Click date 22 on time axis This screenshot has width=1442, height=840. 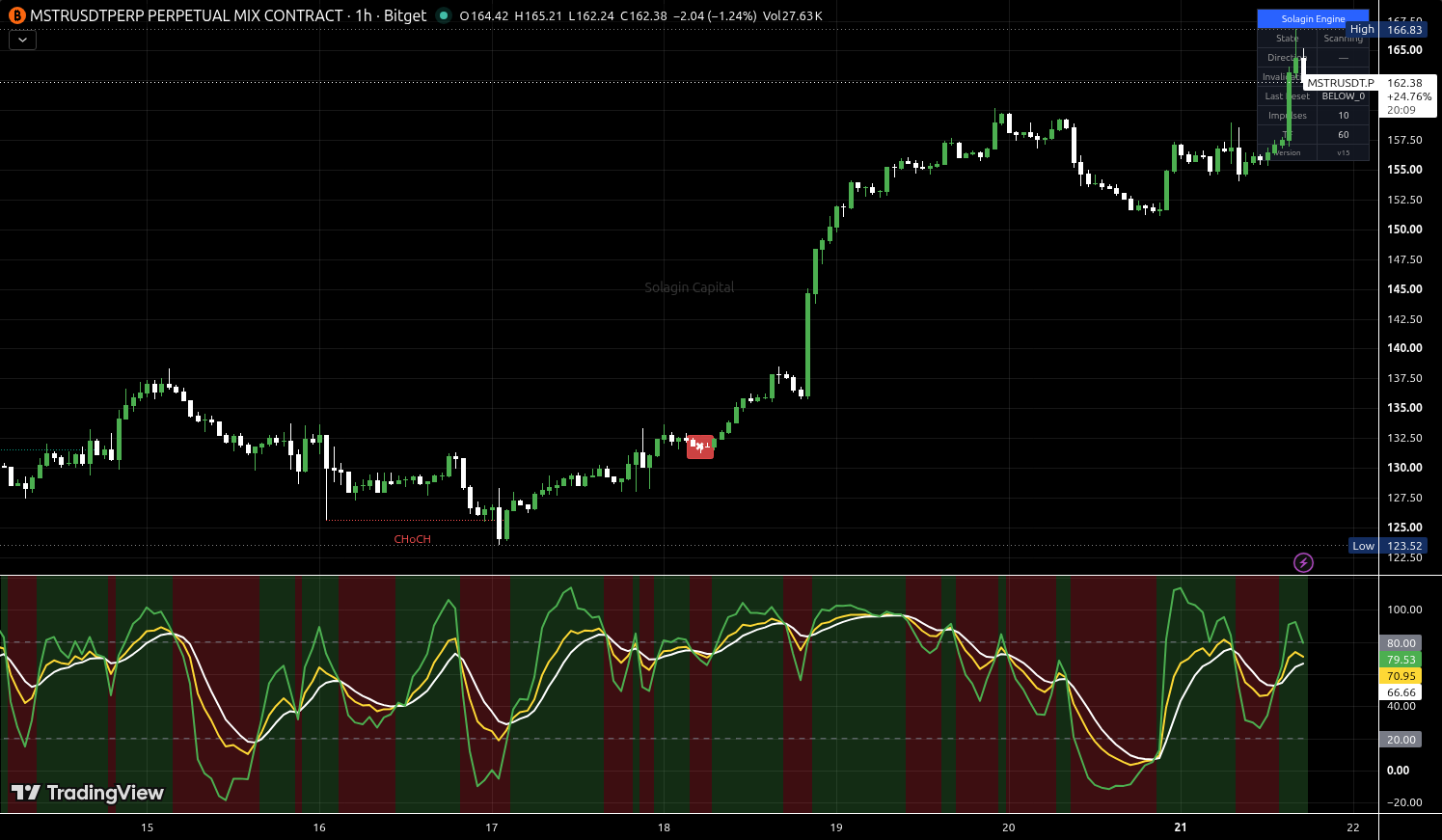click(x=1353, y=827)
